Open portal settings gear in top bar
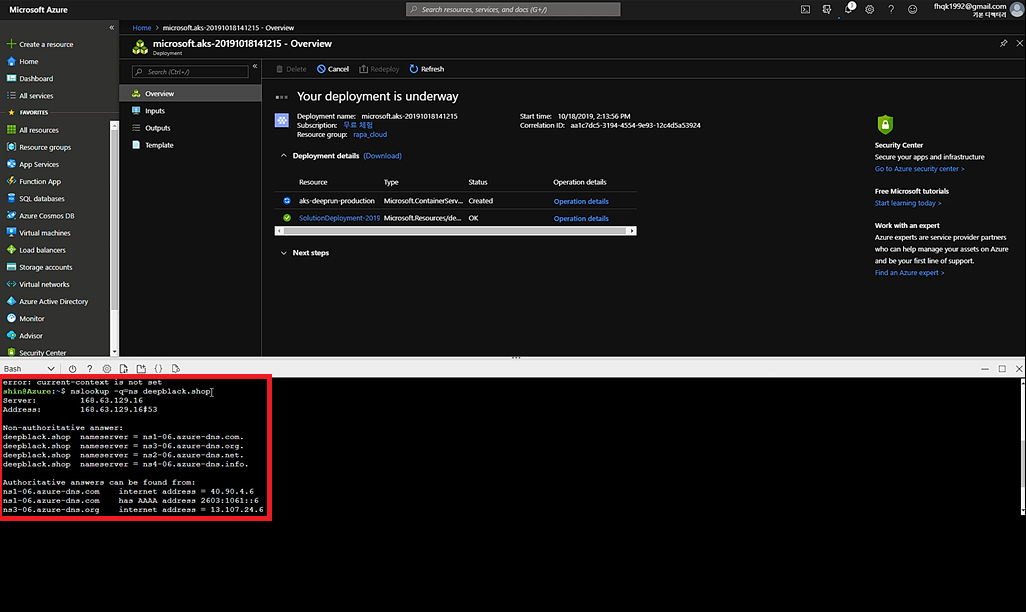This screenshot has width=1026, height=612. [870, 9]
